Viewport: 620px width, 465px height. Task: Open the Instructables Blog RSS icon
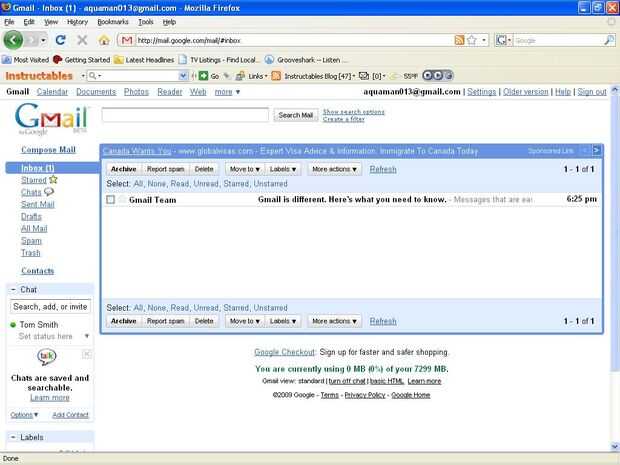click(276, 76)
